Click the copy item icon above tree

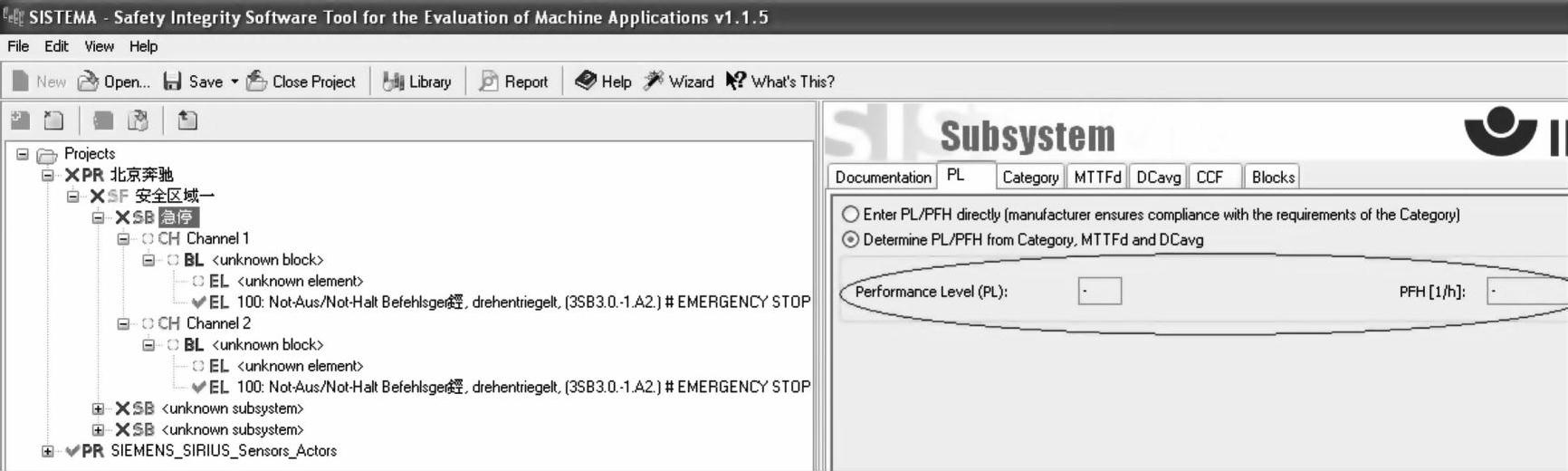pyautogui.click(x=103, y=120)
